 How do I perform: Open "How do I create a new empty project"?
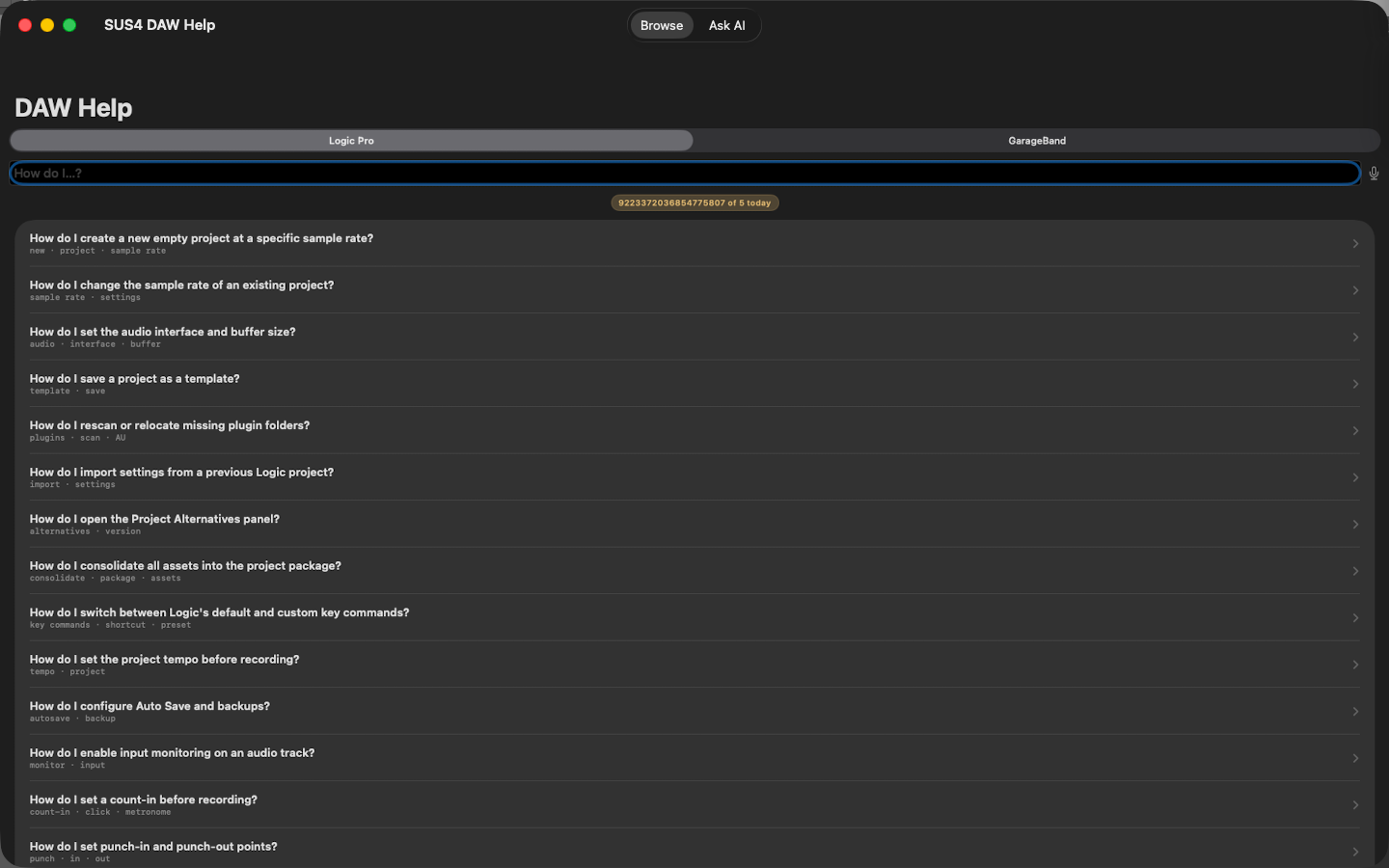coord(694,243)
